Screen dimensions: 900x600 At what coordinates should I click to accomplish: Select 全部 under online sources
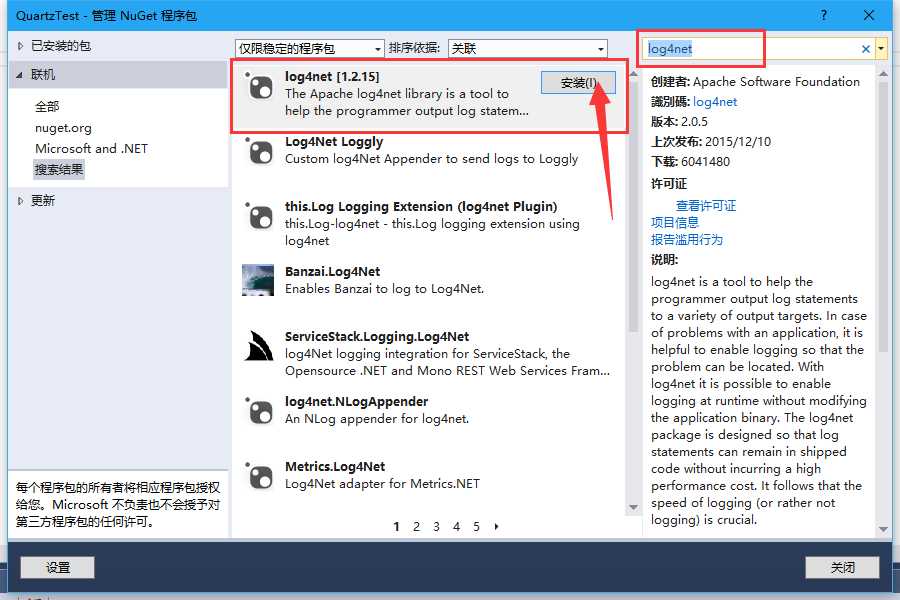coord(47,106)
